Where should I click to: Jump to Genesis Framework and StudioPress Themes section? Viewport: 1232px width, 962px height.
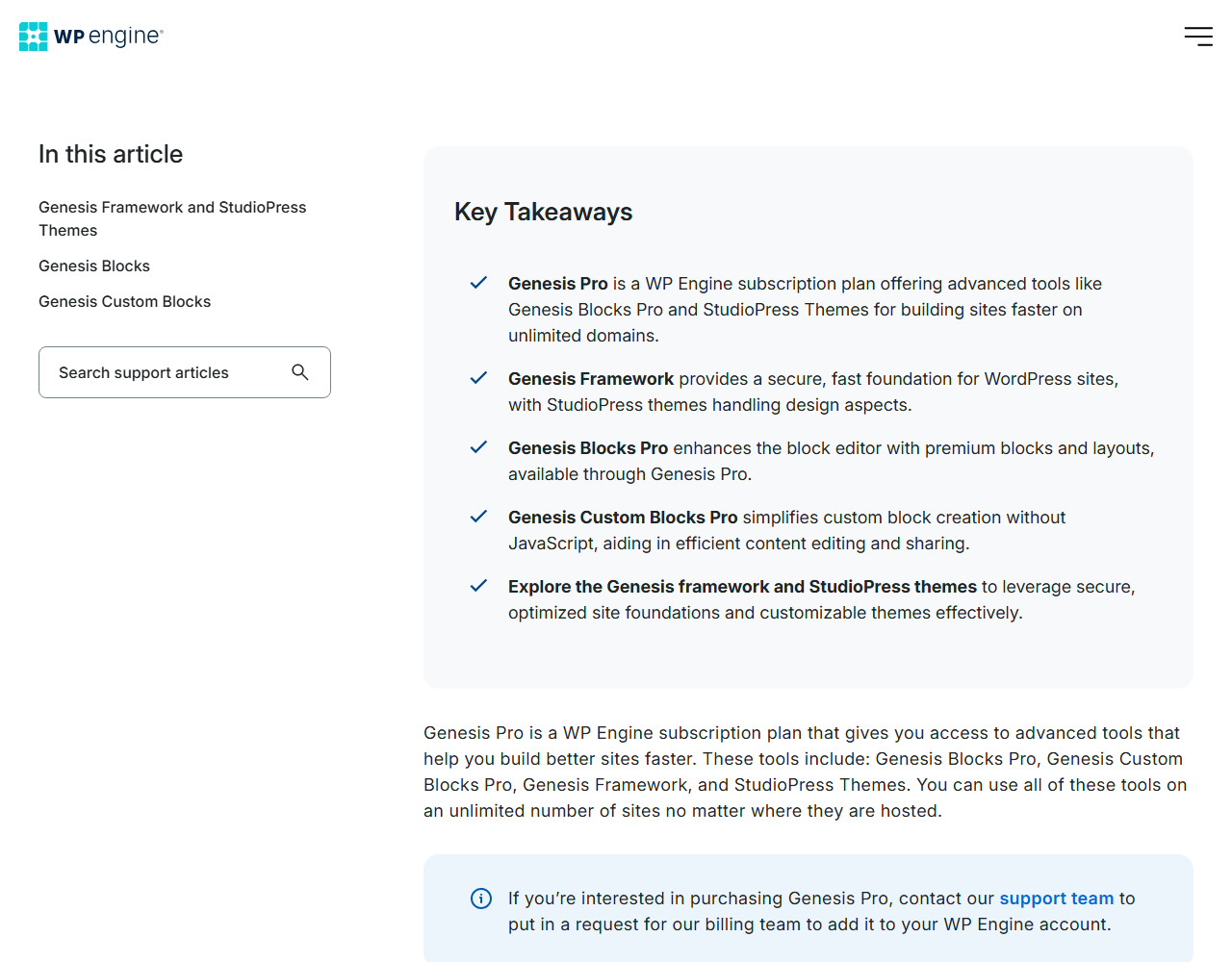172,218
